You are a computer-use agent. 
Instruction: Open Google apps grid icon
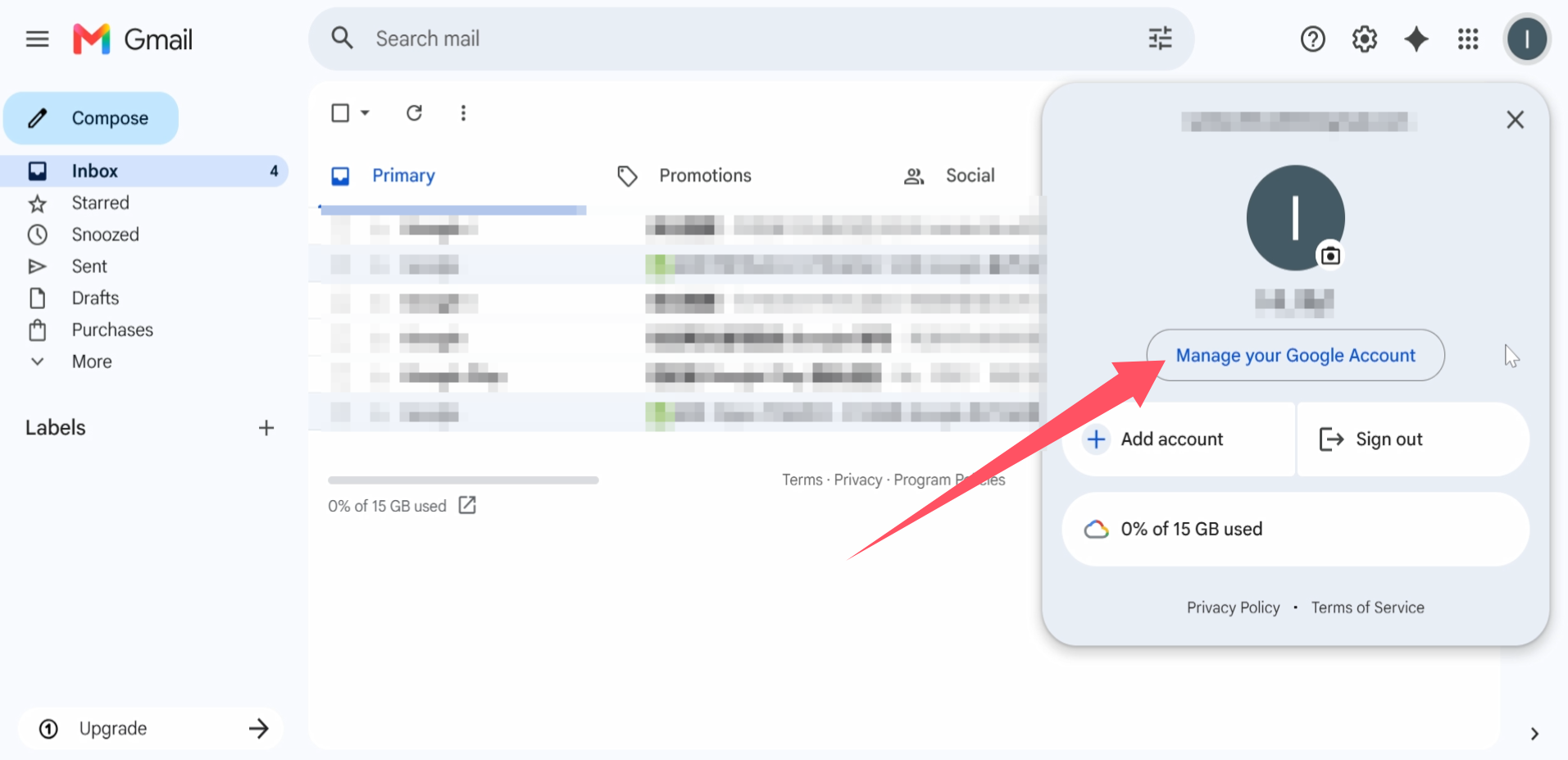click(1468, 39)
